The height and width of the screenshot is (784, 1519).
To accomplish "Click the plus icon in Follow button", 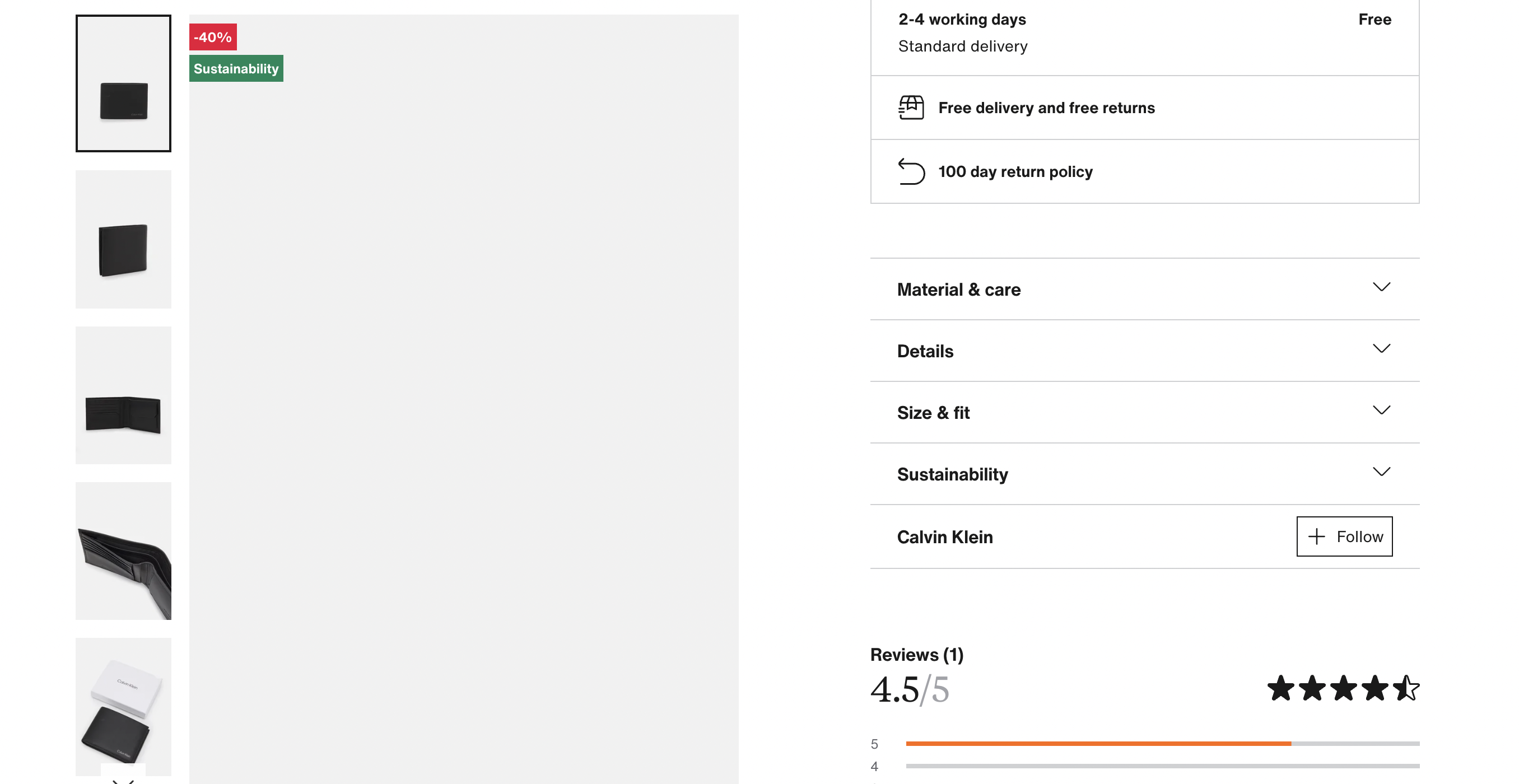I will (1316, 536).
